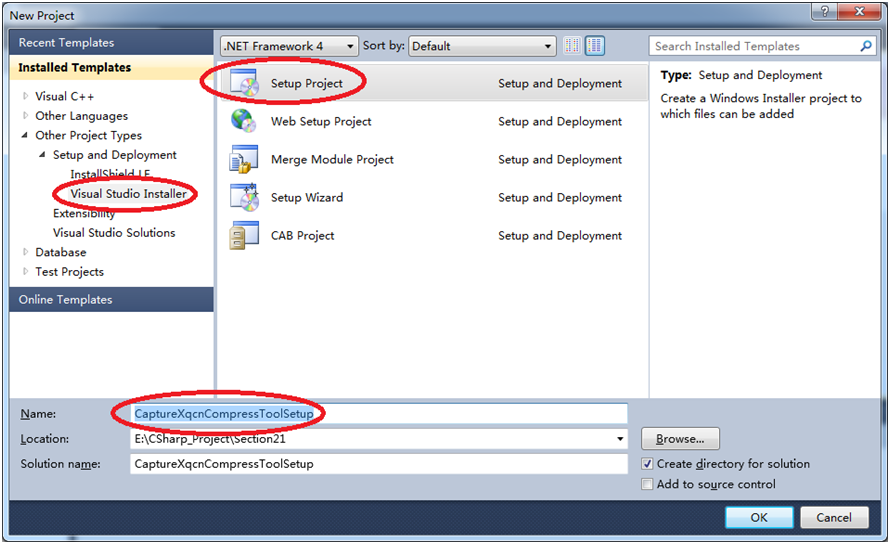
Task: Collapse the Other Project Types node
Action: pyautogui.click(x=24, y=135)
